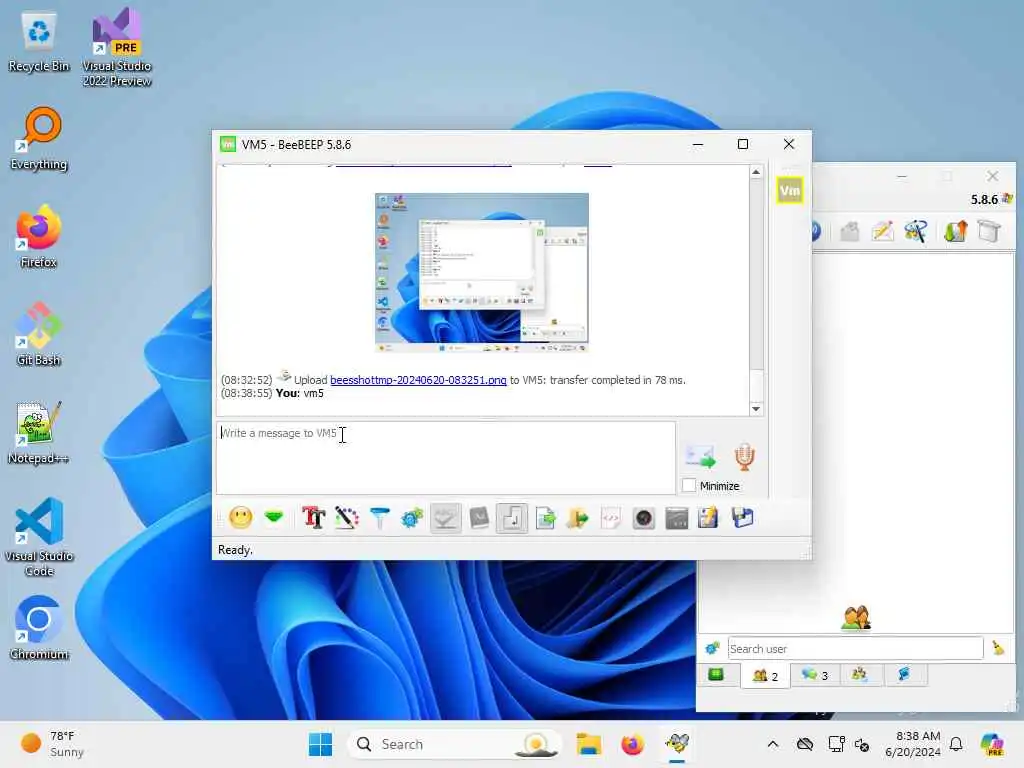This screenshot has height=768, width=1024.
Task: Click the pencil note icon in main window
Action: click(882, 231)
